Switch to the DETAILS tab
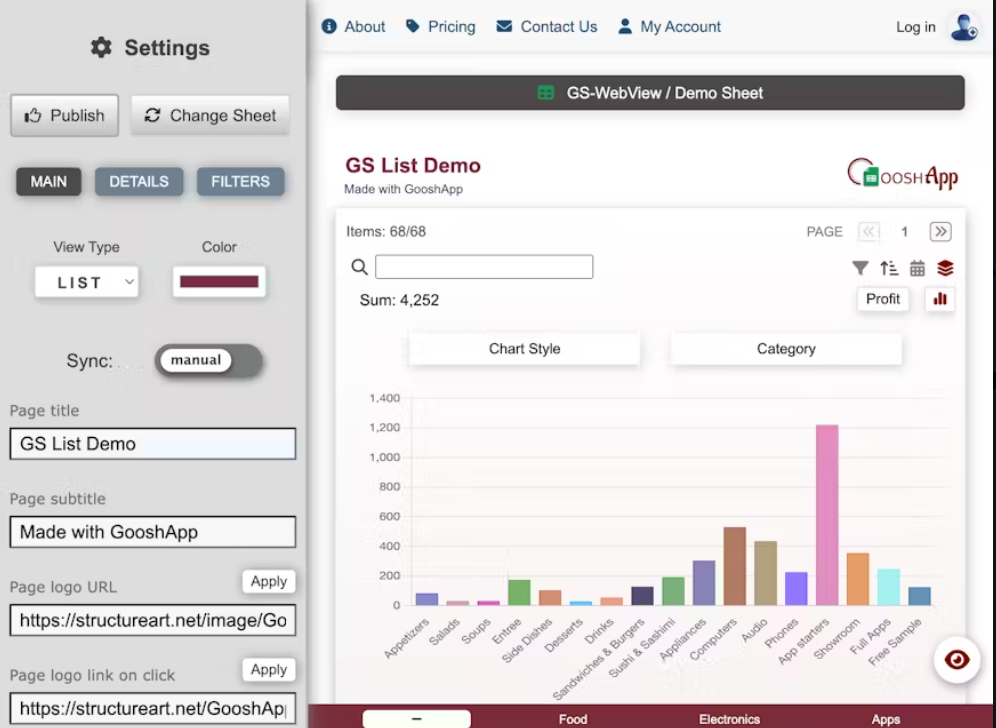 [x=139, y=182]
